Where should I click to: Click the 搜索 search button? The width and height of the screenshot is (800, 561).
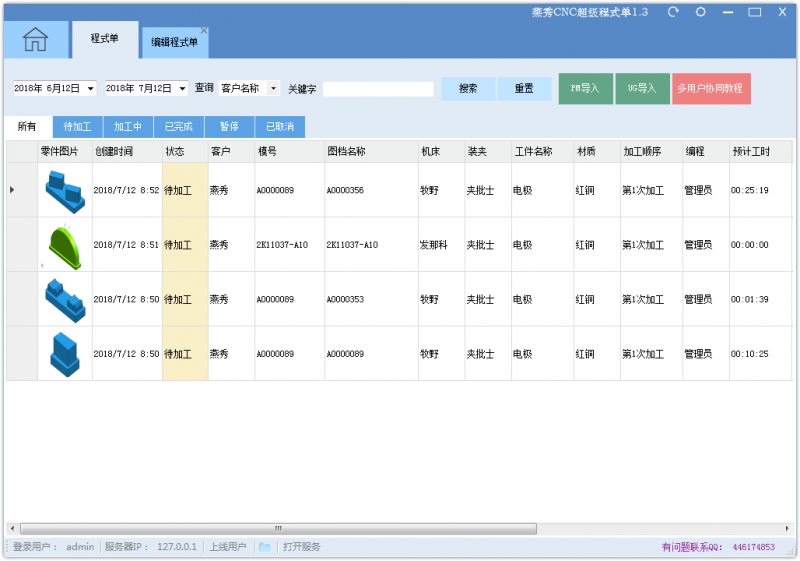point(468,89)
